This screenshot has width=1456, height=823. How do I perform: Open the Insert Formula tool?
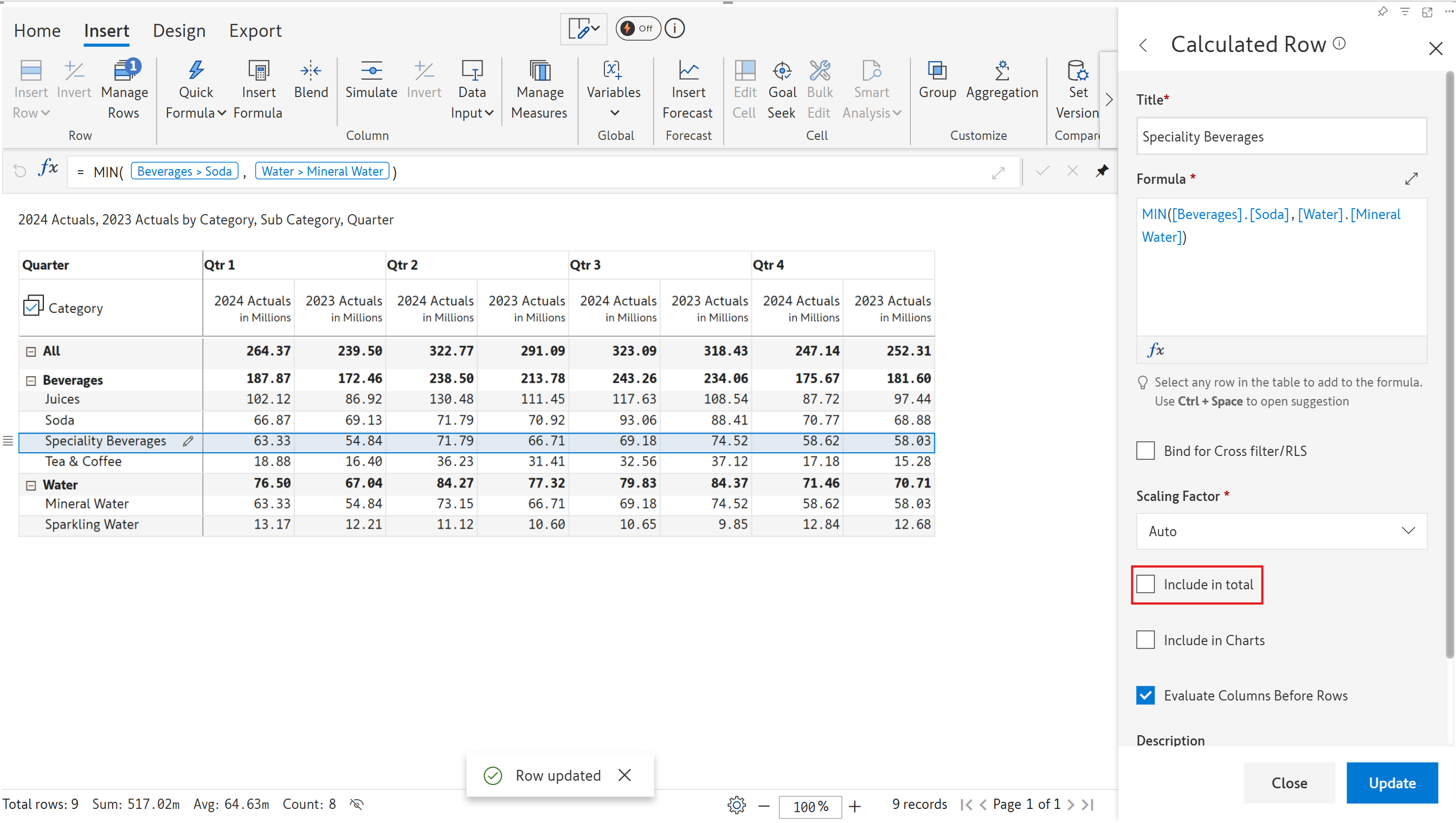click(x=257, y=89)
